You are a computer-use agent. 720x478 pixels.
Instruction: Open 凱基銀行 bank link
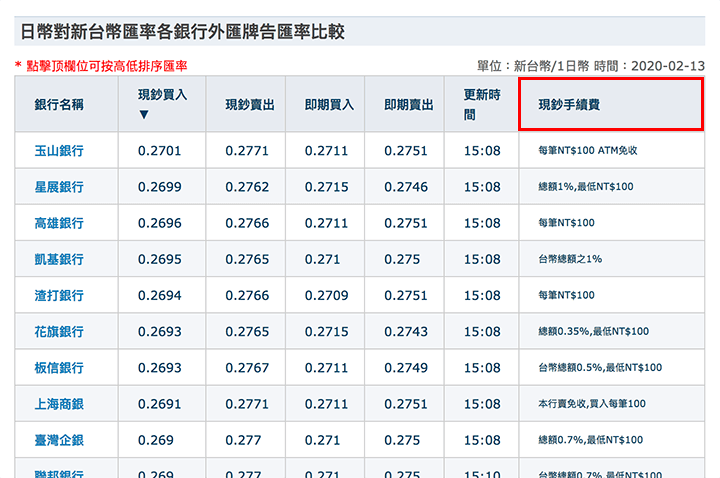(59, 259)
